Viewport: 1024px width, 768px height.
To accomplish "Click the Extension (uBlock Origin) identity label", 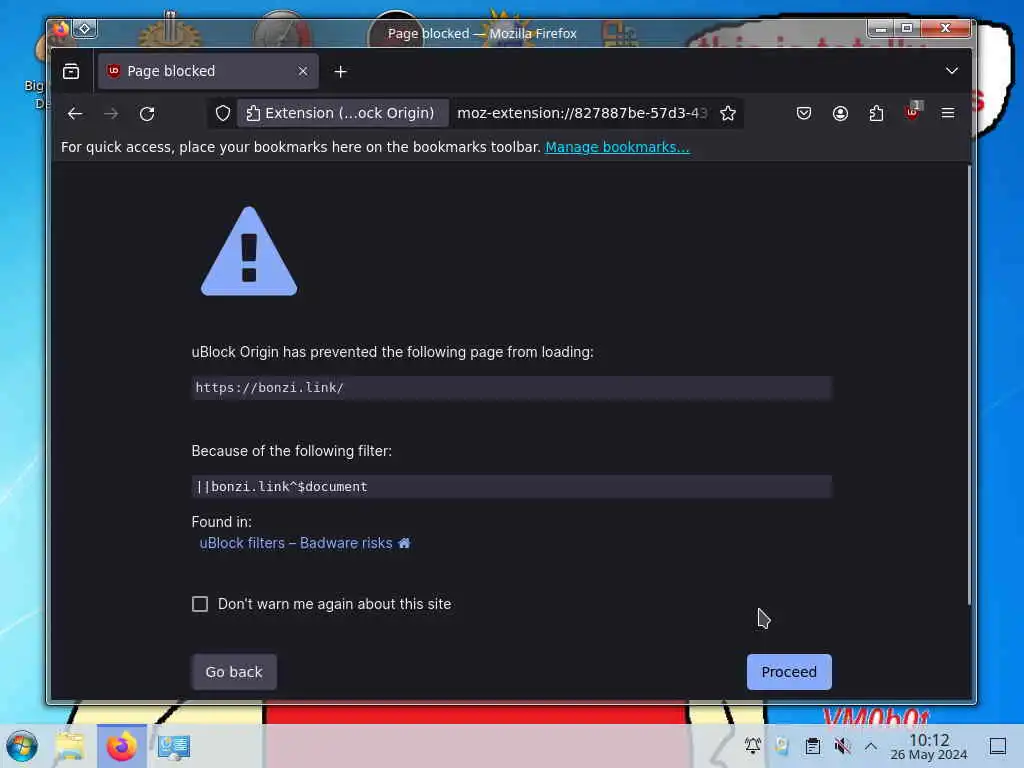I will (342, 113).
